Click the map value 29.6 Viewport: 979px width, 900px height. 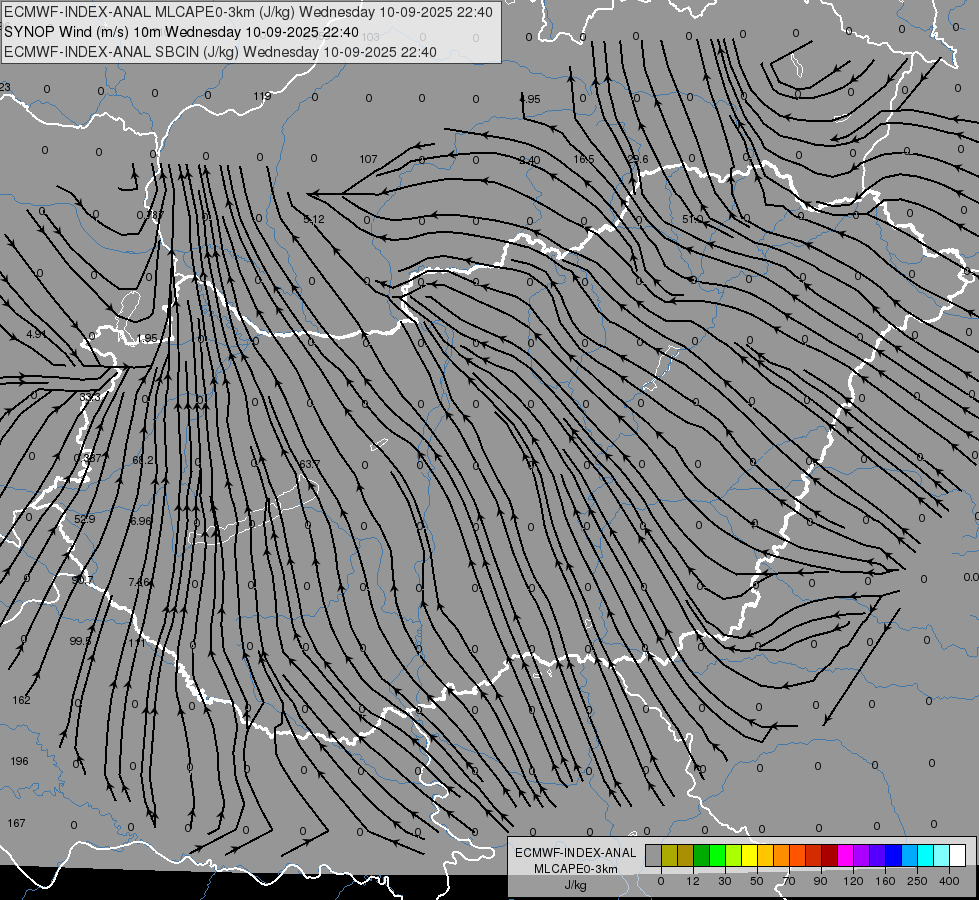click(x=637, y=159)
